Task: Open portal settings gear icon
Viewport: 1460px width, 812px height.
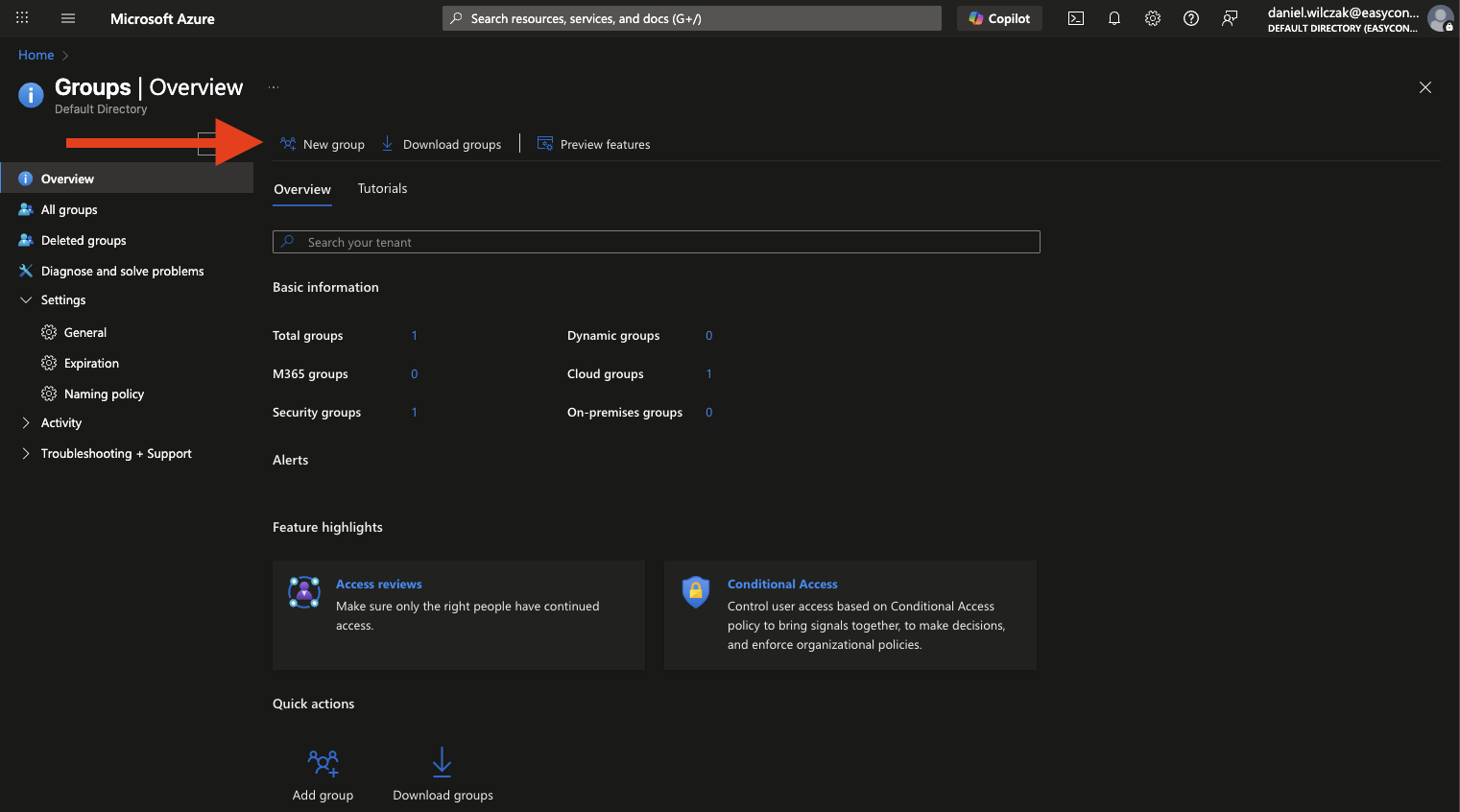Action: (1153, 18)
